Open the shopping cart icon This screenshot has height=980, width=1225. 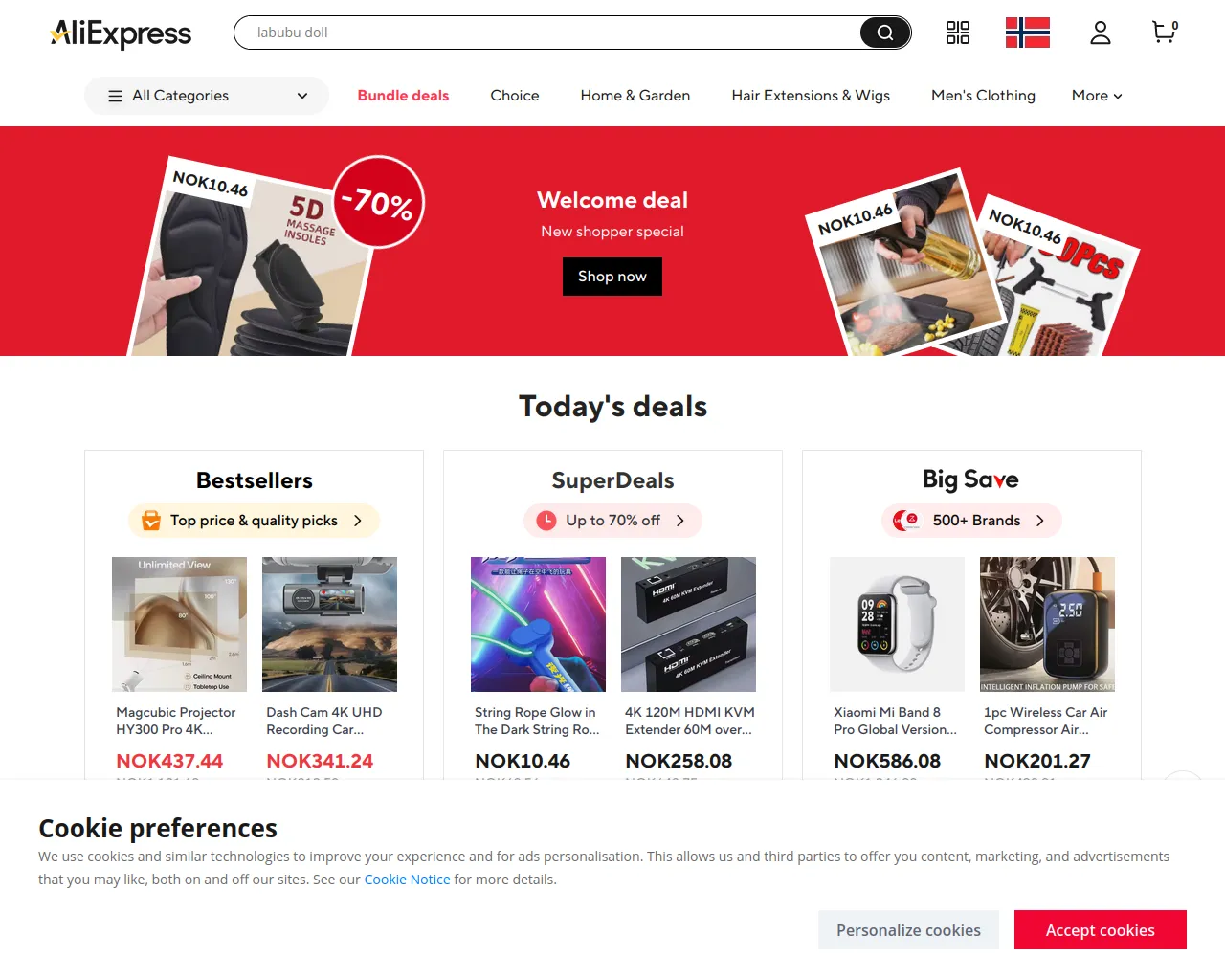click(x=1165, y=33)
